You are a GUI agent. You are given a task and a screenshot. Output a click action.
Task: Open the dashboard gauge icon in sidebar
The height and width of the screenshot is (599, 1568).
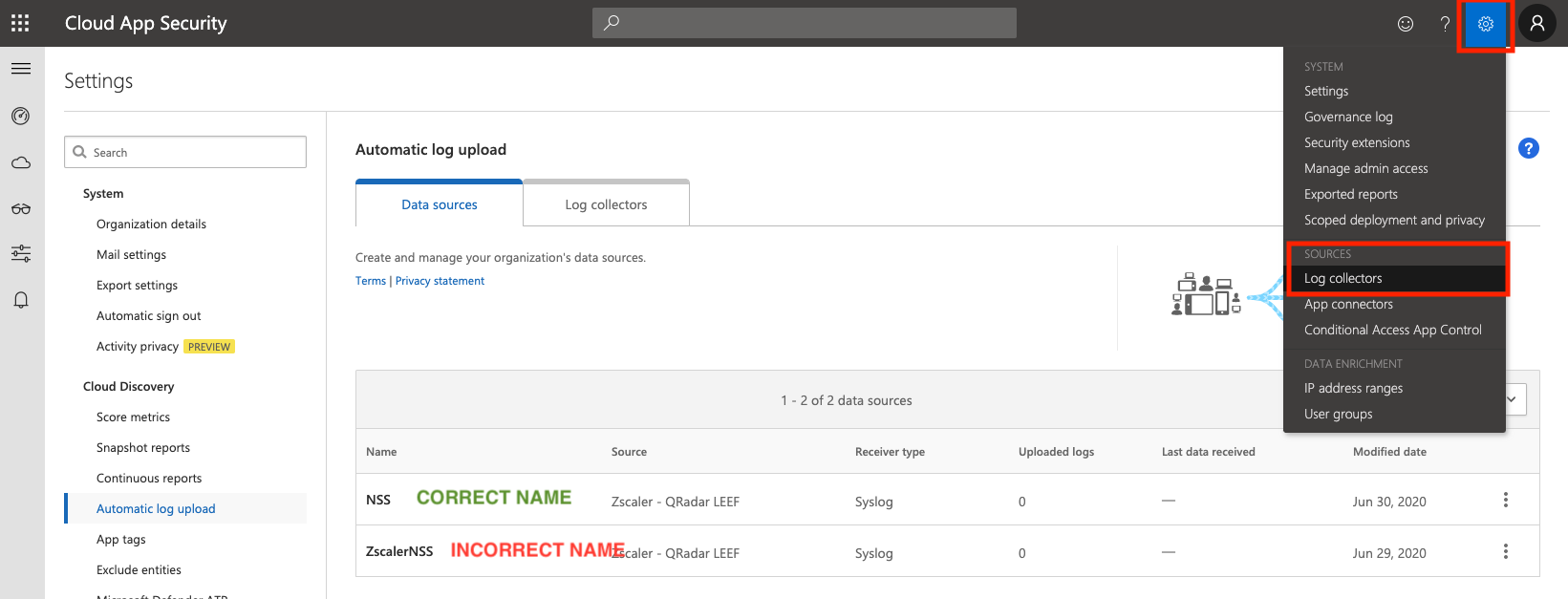tap(21, 117)
